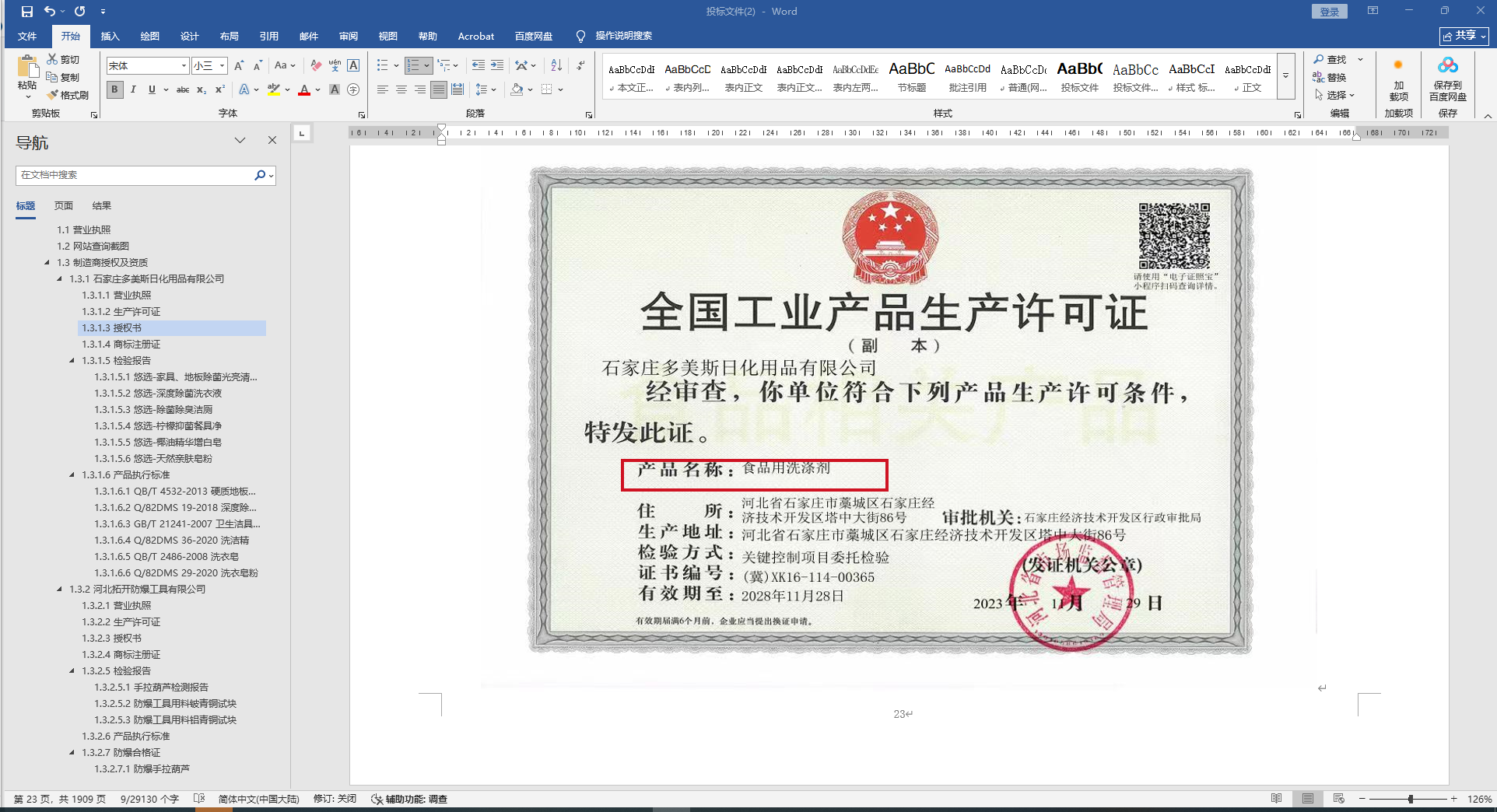Open line spacing dropdown
The image size is (1497, 812).
tap(486, 89)
